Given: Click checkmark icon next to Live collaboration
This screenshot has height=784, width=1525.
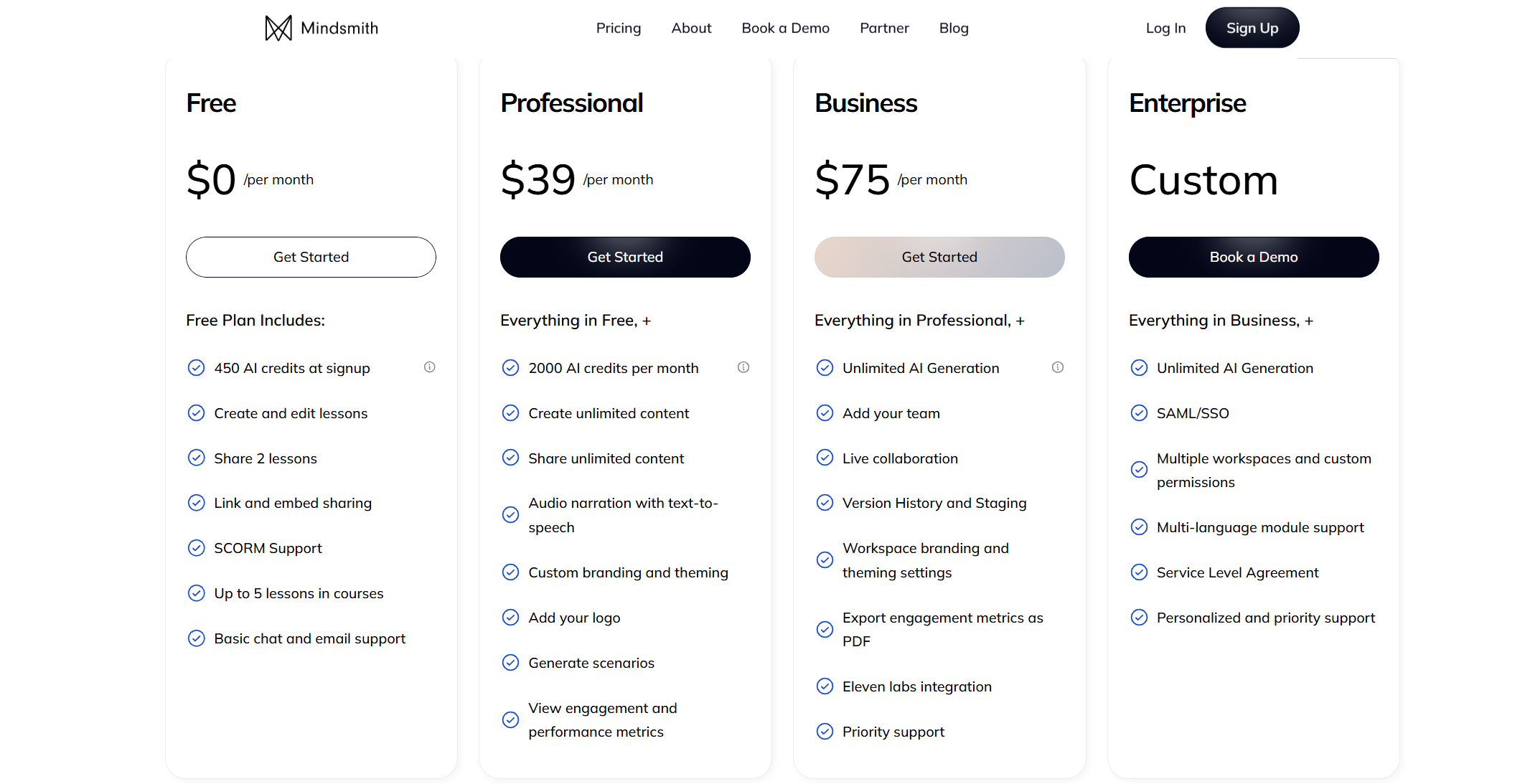Looking at the screenshot, I should 825,458.
